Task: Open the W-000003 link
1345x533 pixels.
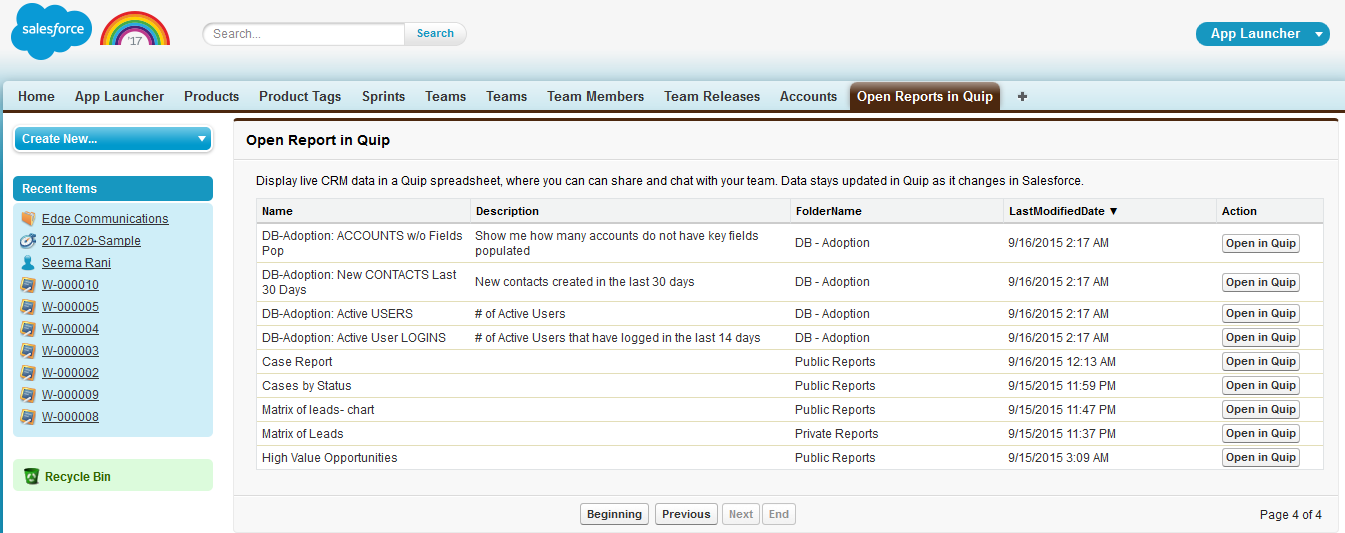Action: (70, 351)
